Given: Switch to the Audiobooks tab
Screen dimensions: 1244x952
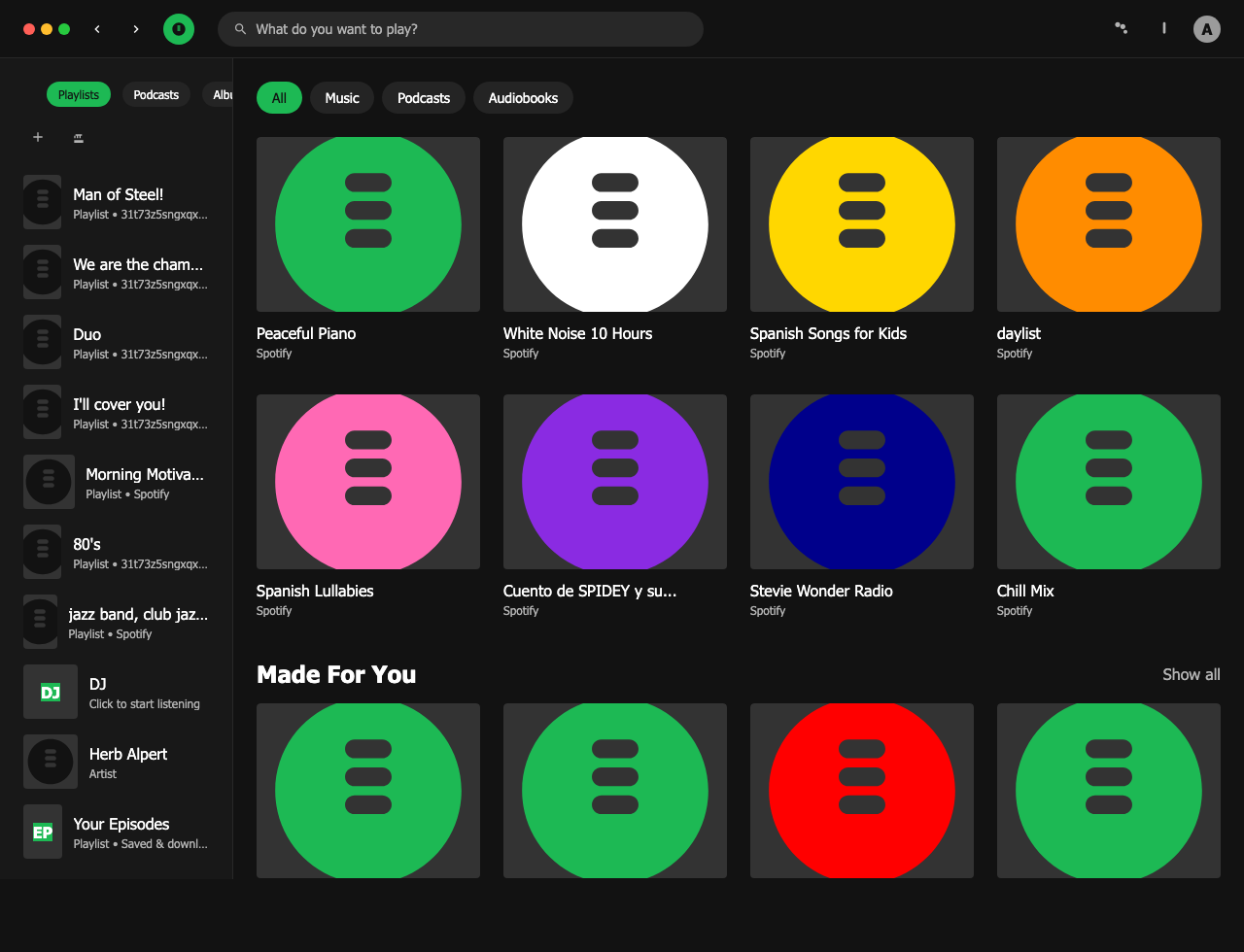Looking at the screenshot, I should pyautogui.click(x=523, y=98).
